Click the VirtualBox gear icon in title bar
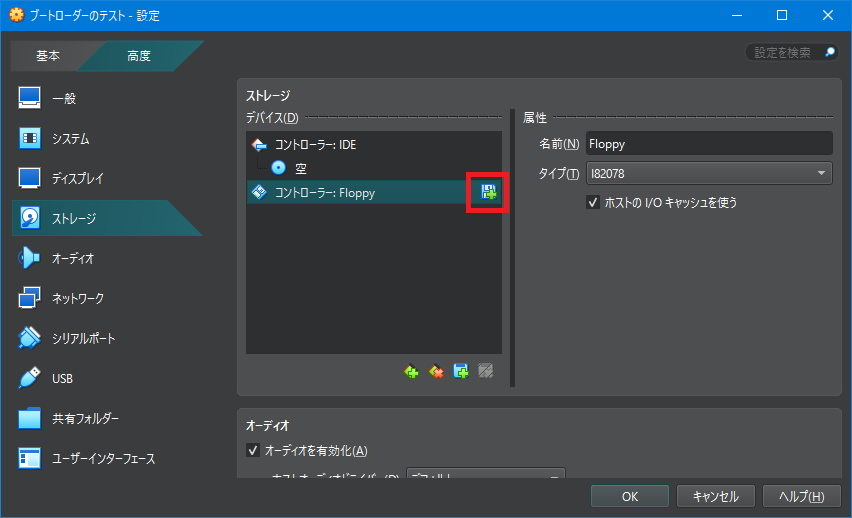The width and height of the screenshot is (852, 518). [x=16, y=15]
